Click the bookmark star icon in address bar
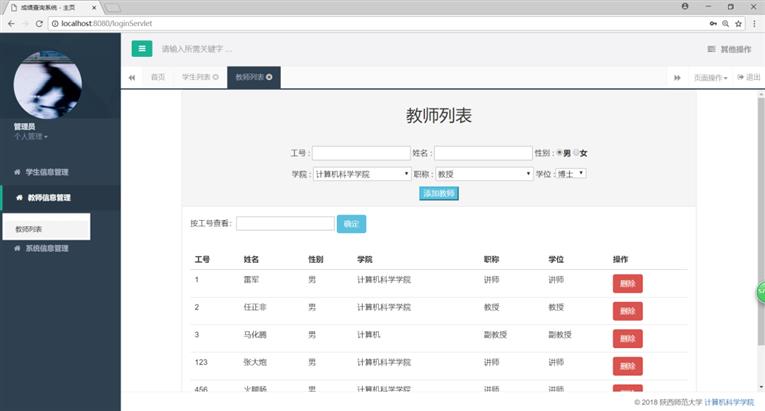765x411 pixels. (739, 22)
